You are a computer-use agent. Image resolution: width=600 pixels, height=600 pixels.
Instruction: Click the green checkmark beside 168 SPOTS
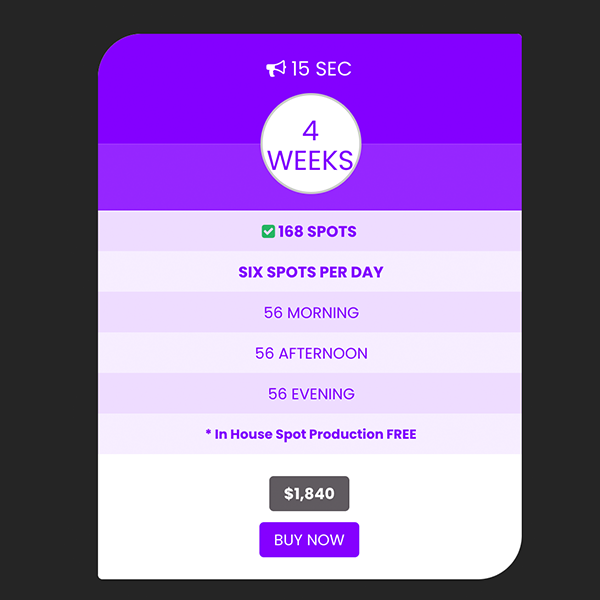(x=268, y=232)
